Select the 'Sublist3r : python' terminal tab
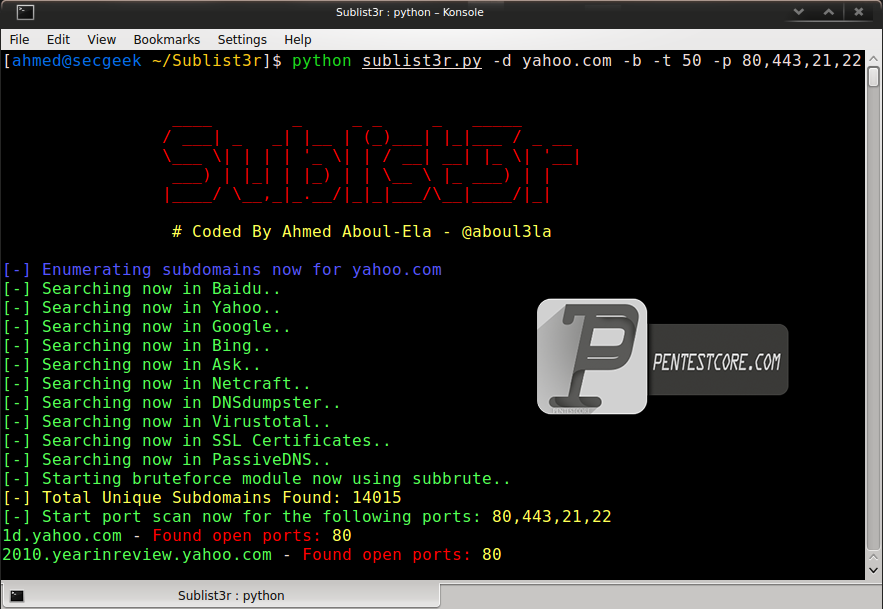 221,595
